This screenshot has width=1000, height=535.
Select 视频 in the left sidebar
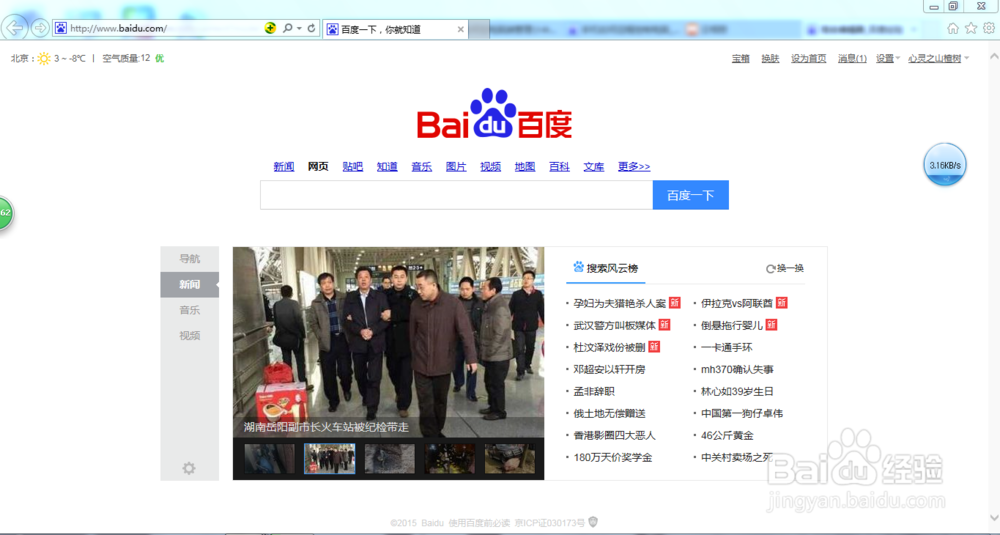point(189,335)
